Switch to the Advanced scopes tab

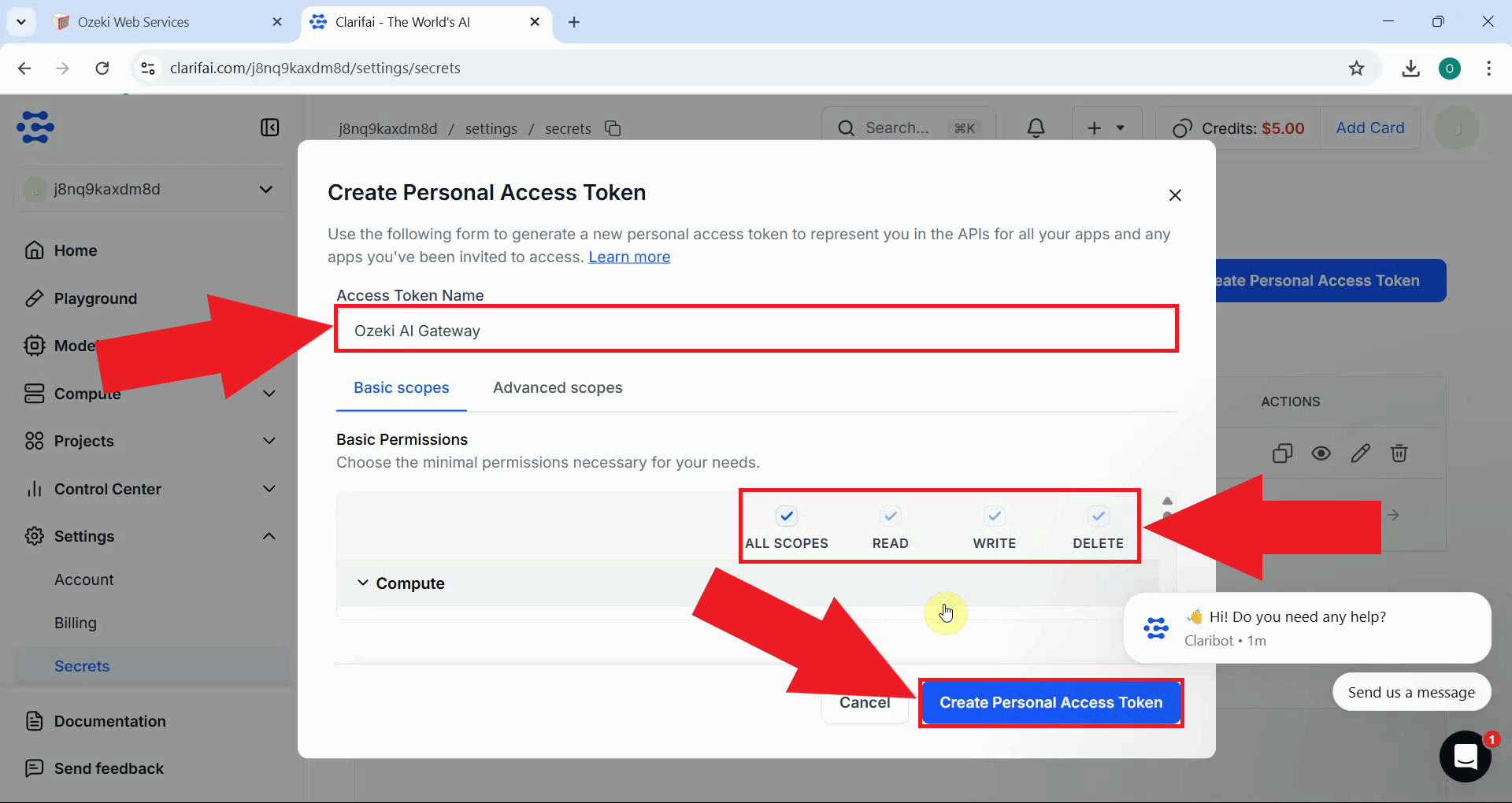557,387
